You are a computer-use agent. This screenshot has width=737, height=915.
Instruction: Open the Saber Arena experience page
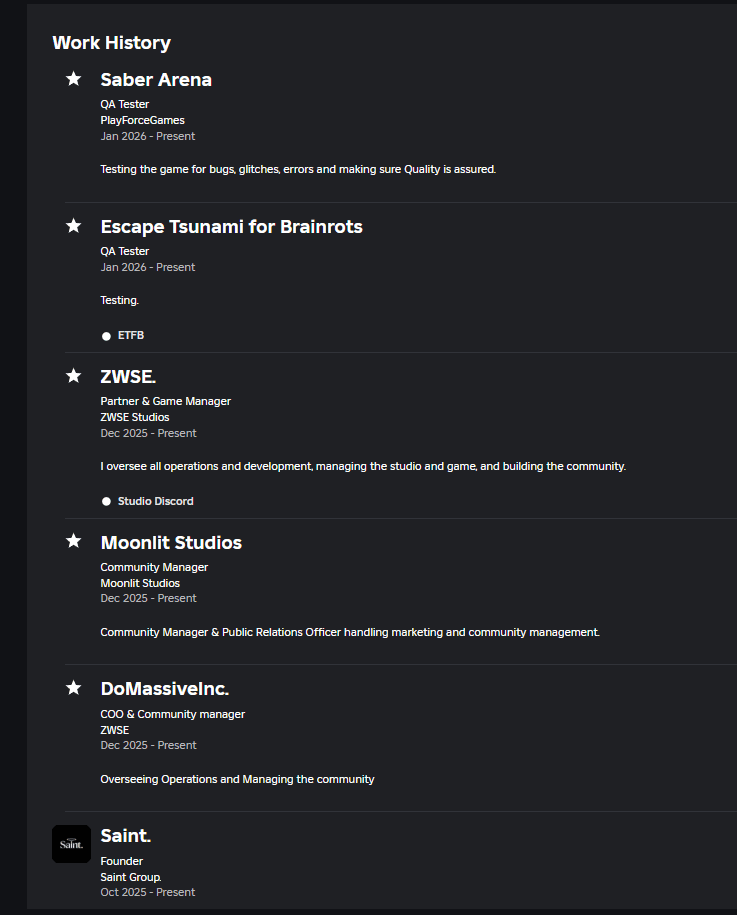pos(156,79)
